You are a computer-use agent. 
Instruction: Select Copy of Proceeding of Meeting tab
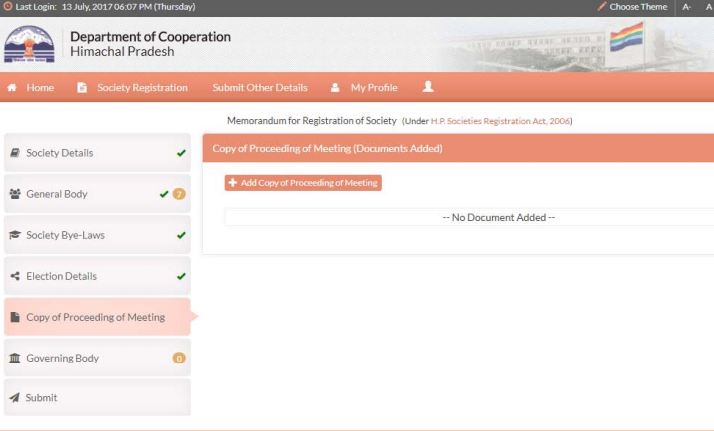click(x=96, y=317)
